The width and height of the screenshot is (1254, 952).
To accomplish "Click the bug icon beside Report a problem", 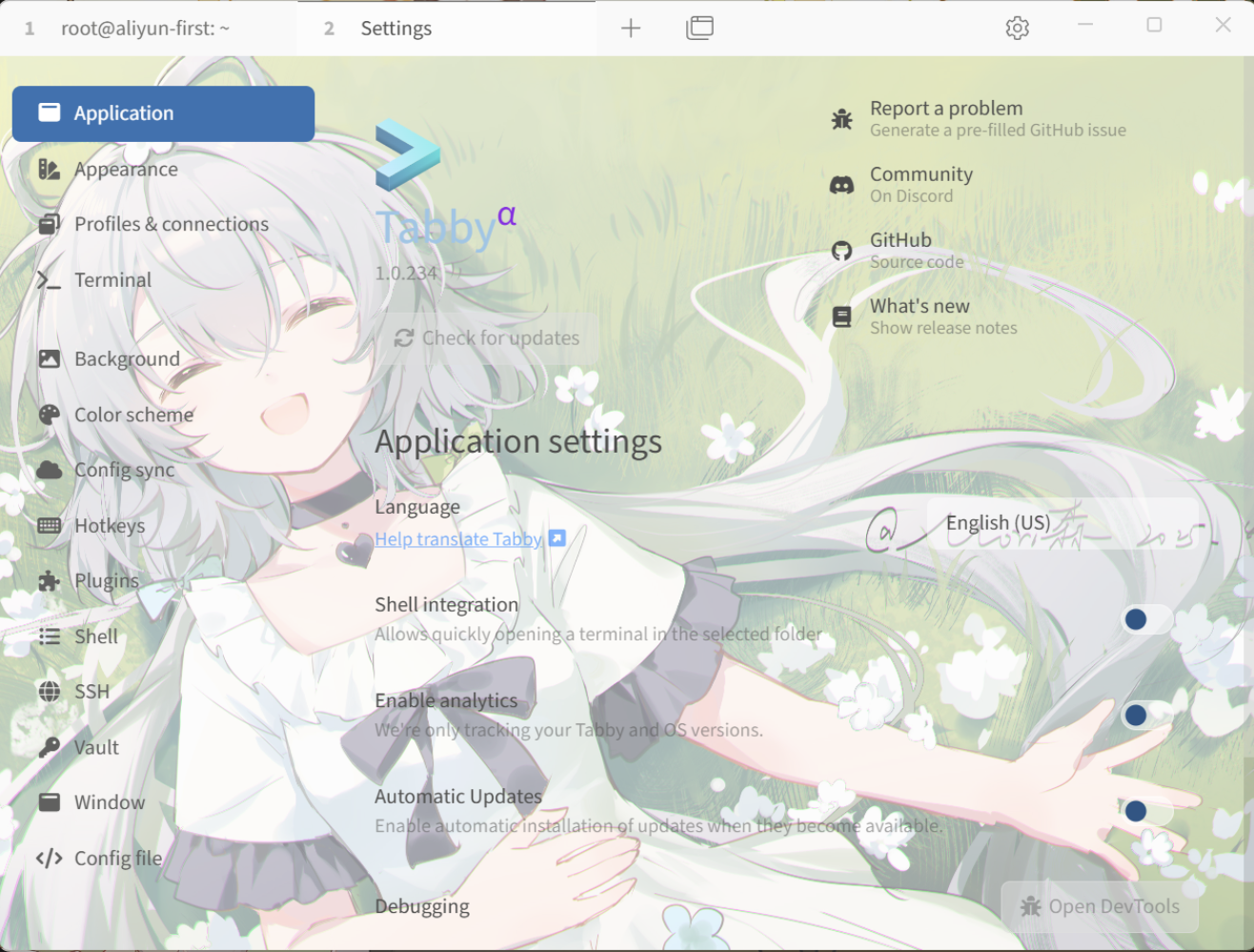I will coord(841,119).
